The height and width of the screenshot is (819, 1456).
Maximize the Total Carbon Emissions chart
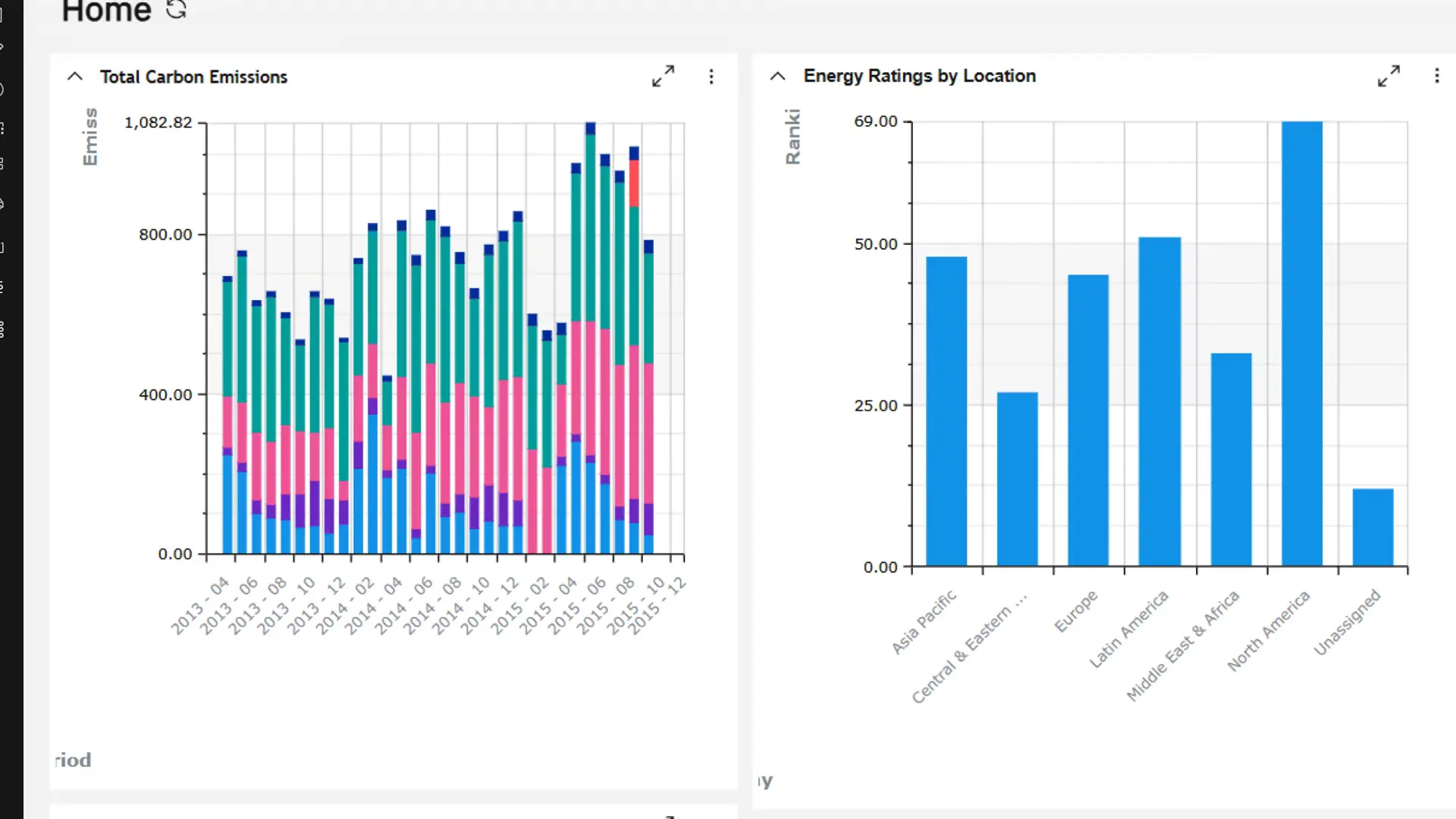pos(663,77)
